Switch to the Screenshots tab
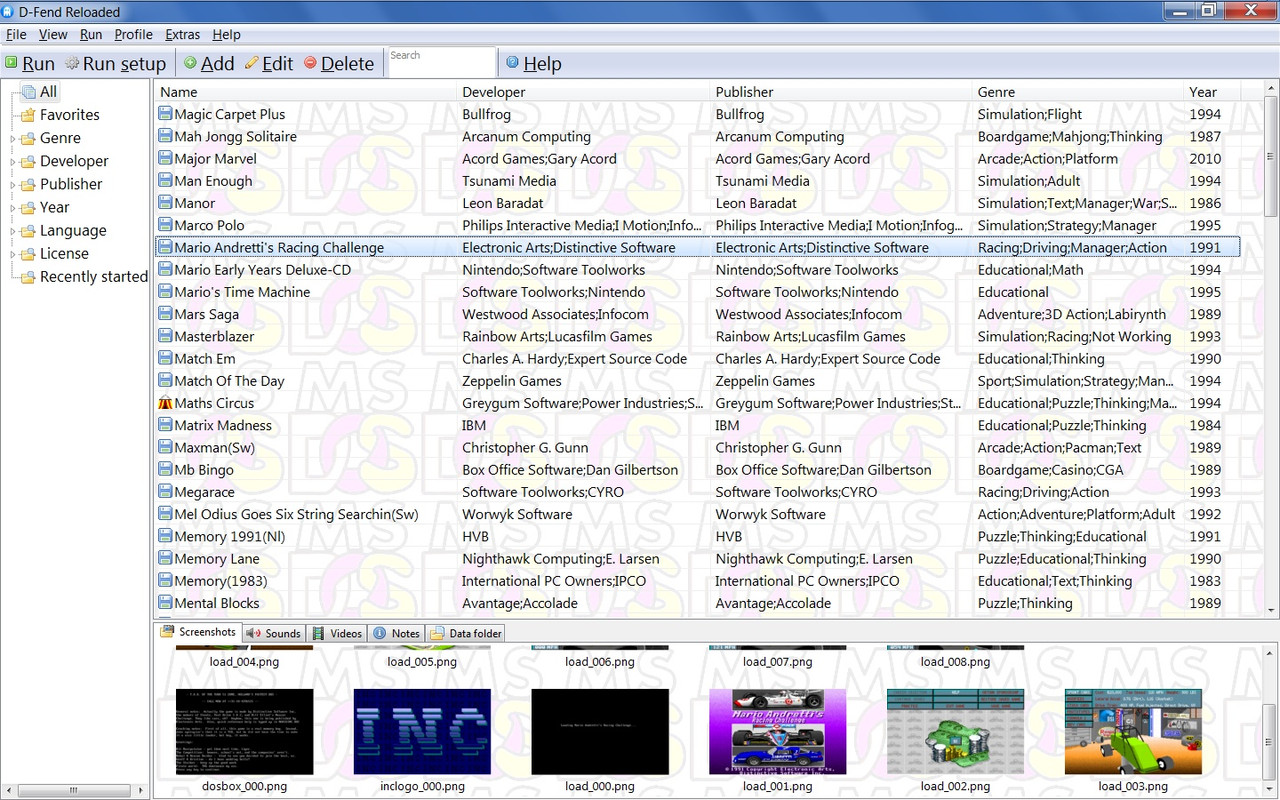Viewport: 1280px width, 800px height. coord(198,632)
